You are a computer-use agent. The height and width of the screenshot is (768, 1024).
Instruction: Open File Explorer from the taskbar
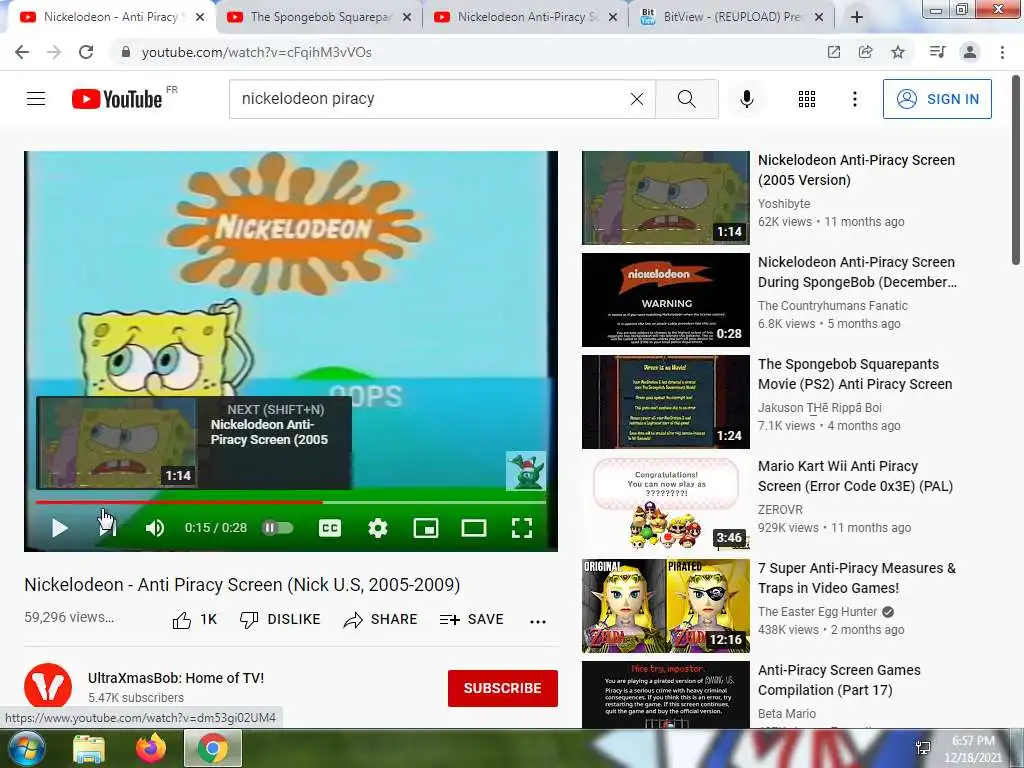click(x=89, y=749)
